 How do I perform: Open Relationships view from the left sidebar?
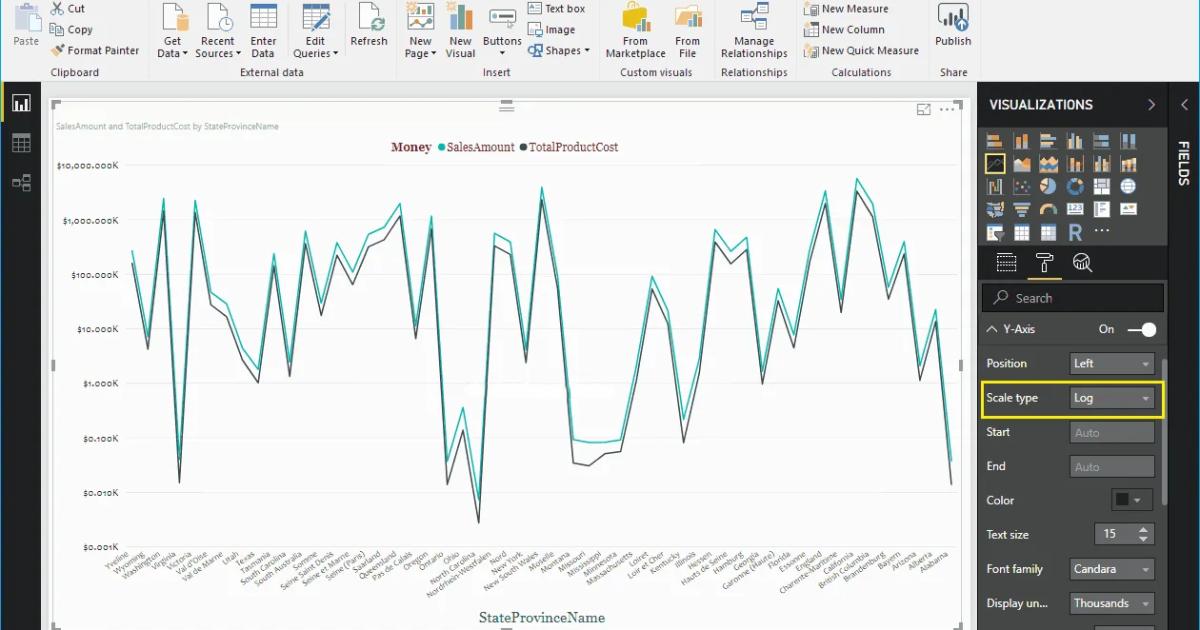coord(22,181)
